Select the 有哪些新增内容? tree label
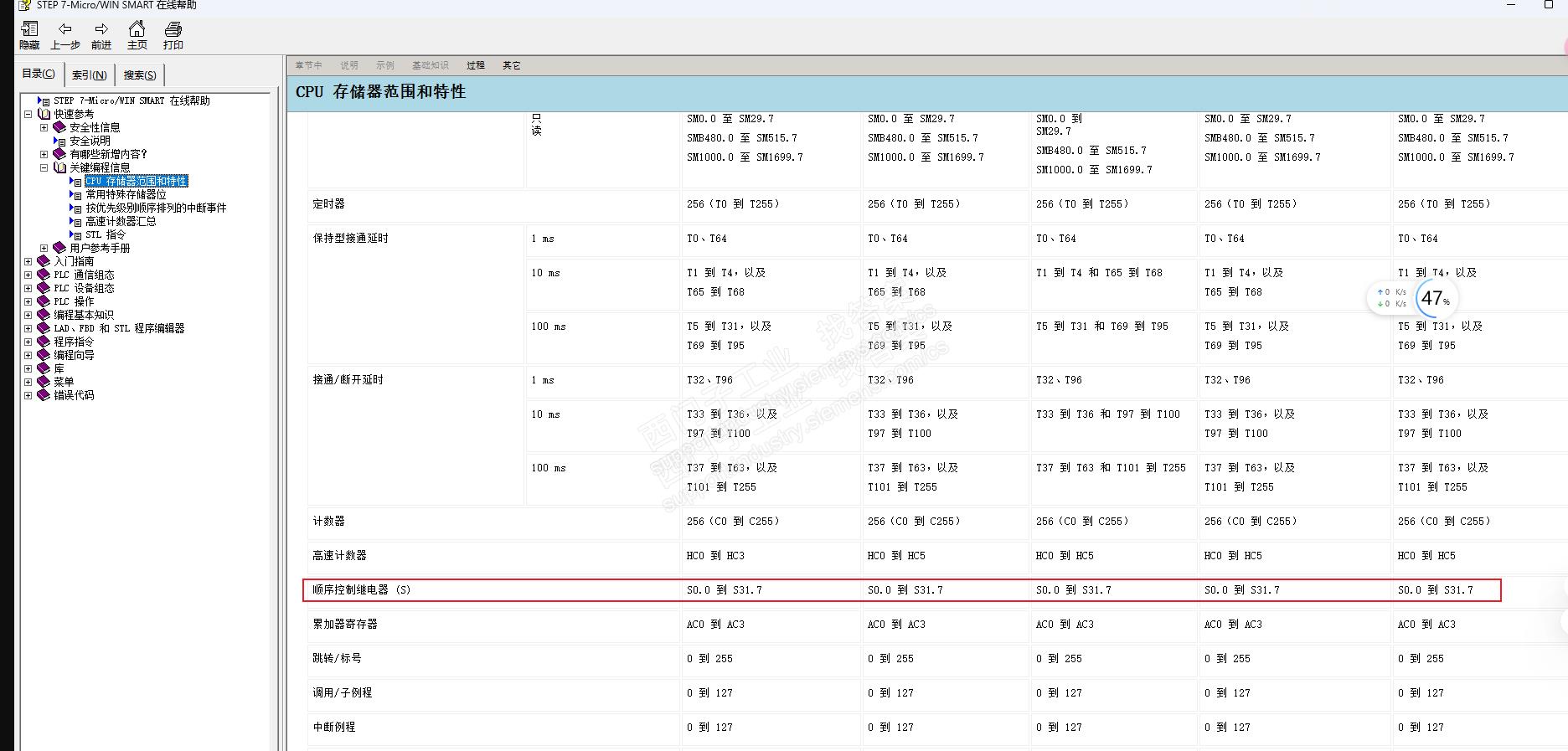Screen dimensions: 1568x751 (x=108, y=154)
